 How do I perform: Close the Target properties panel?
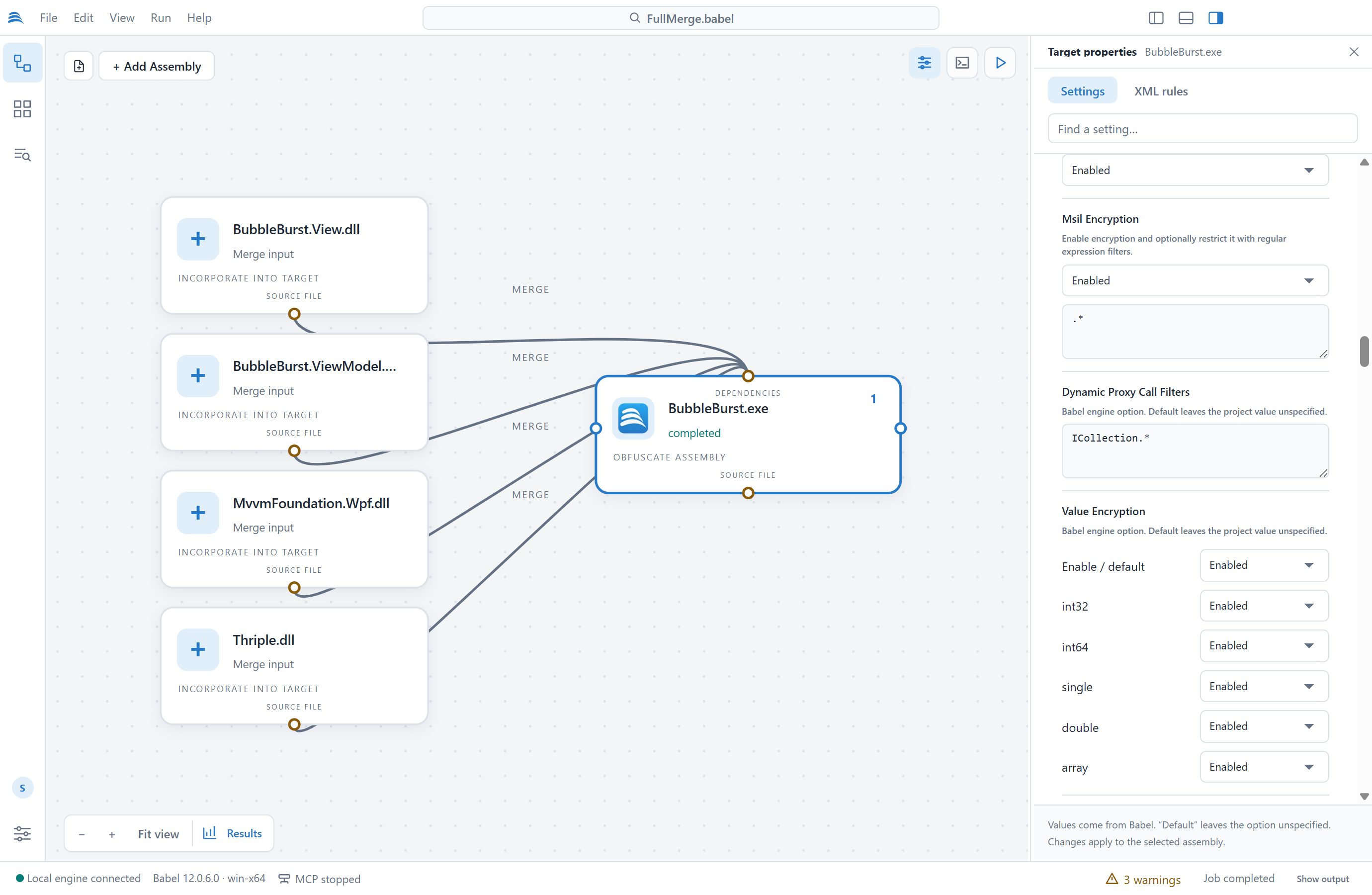click(1354, 52)
